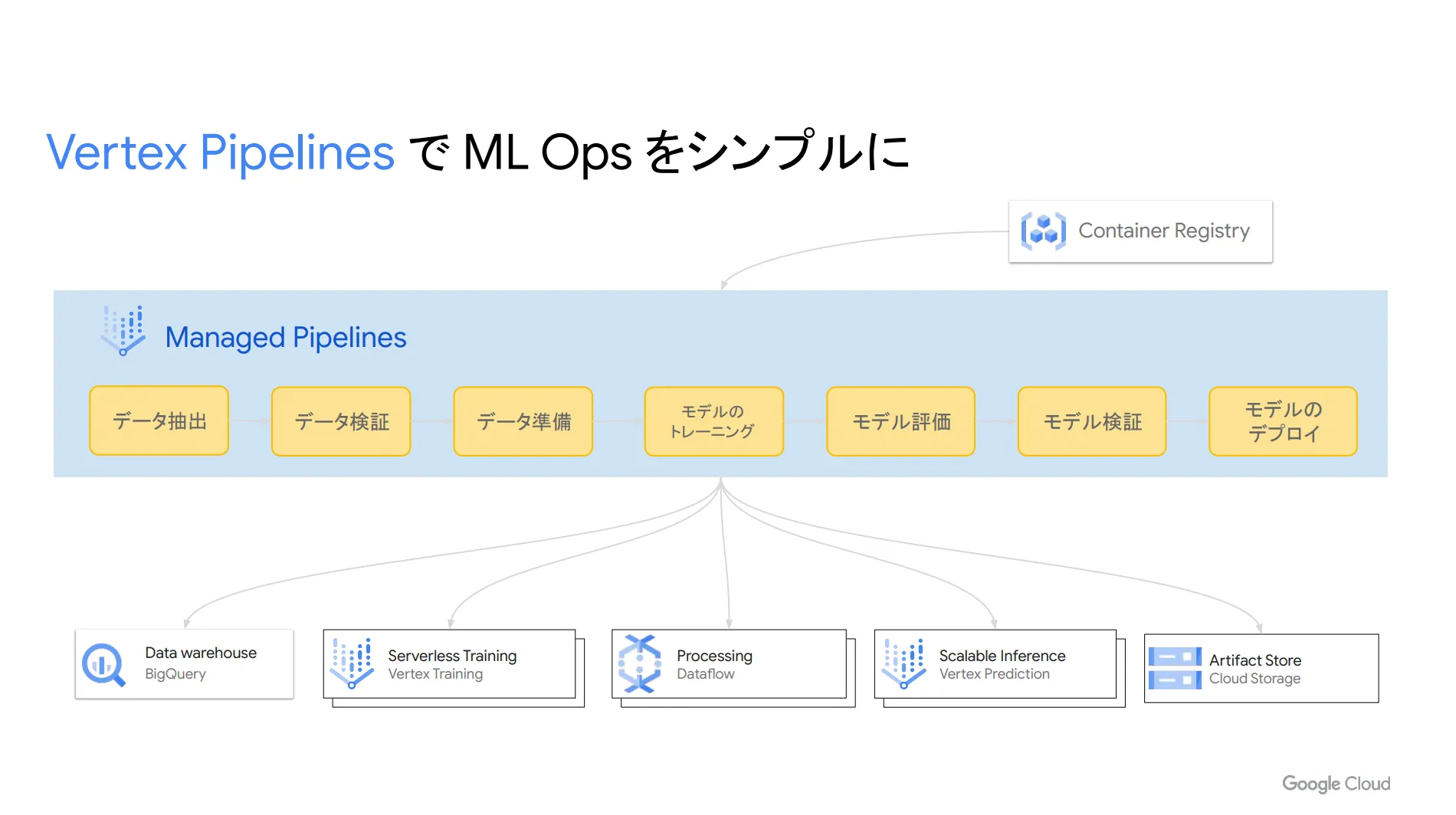Click the Dataflow subtitle text
This screenshot has height=815, width=1456.
coord(706,674)
